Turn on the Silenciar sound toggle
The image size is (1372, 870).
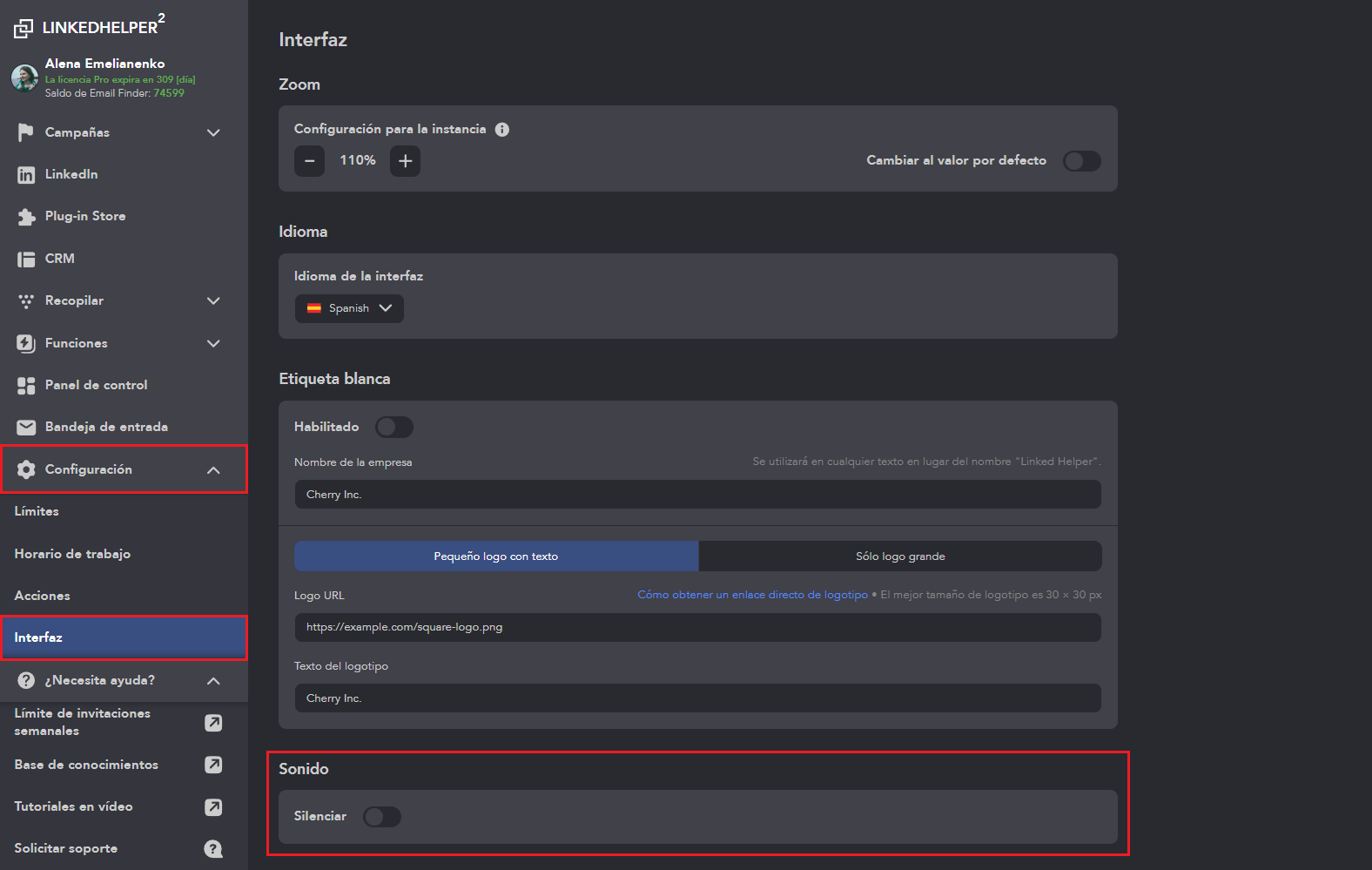[381, 817]
